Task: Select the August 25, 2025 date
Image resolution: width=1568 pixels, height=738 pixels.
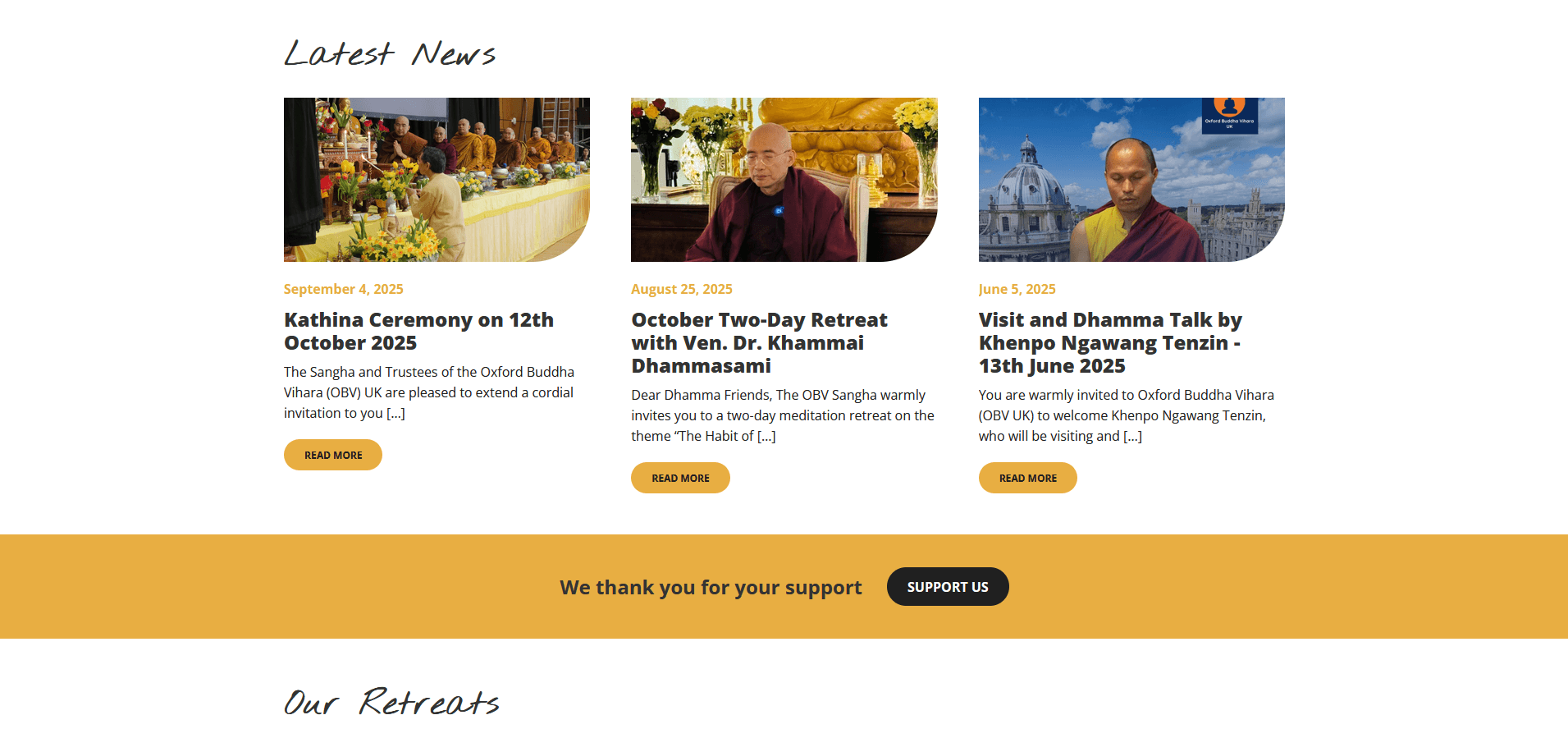Action: 682,289
